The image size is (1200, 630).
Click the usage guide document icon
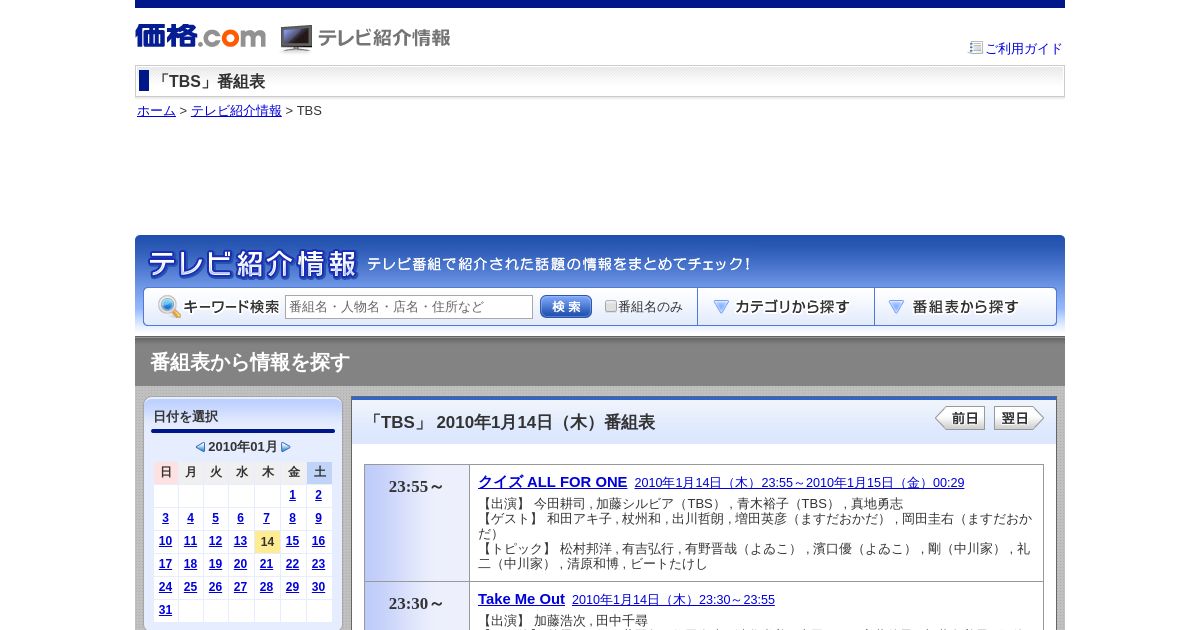click(976, 47)
